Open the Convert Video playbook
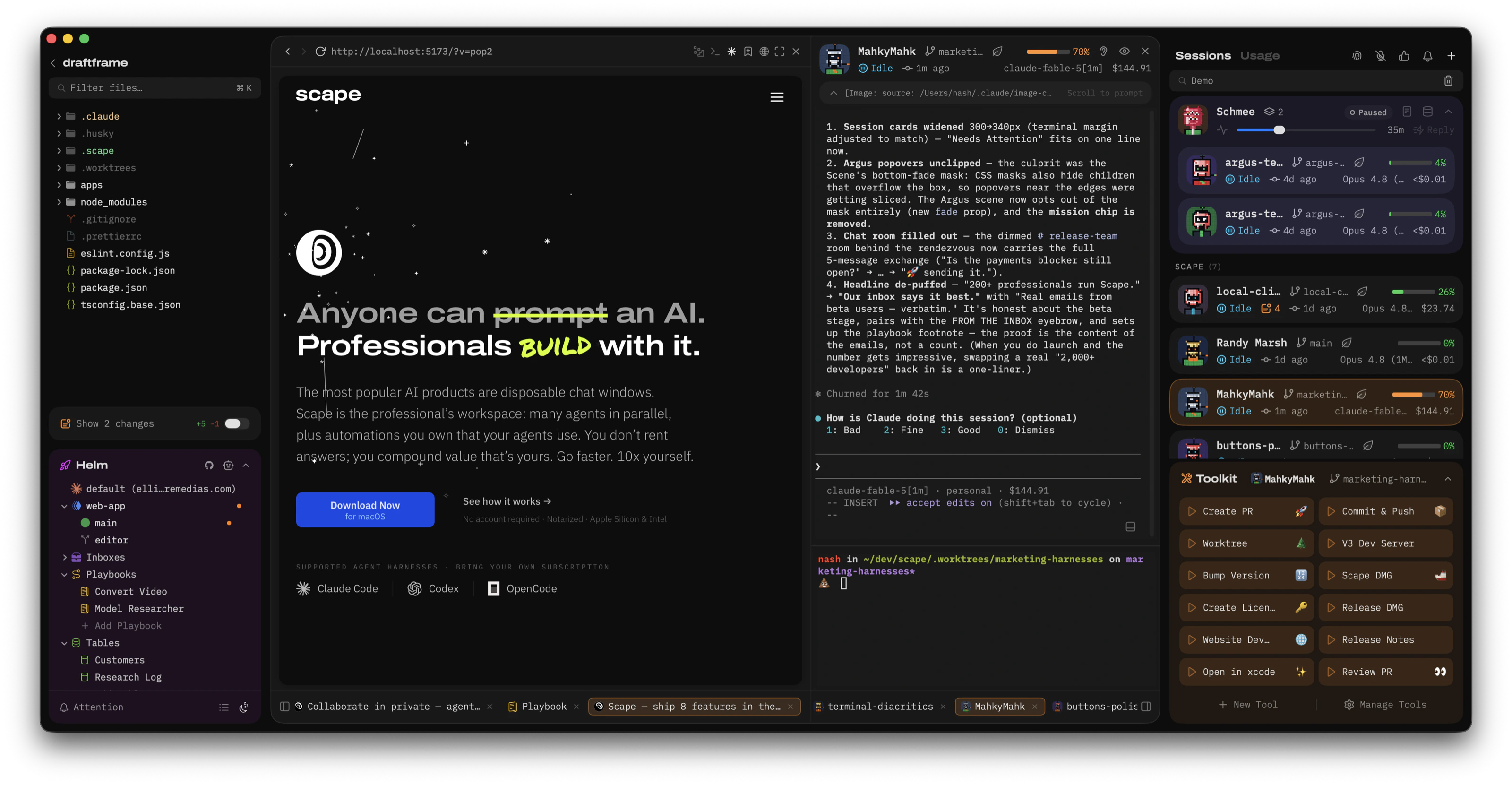This screenshot has width=1512, height=785. tap(131, 592)
